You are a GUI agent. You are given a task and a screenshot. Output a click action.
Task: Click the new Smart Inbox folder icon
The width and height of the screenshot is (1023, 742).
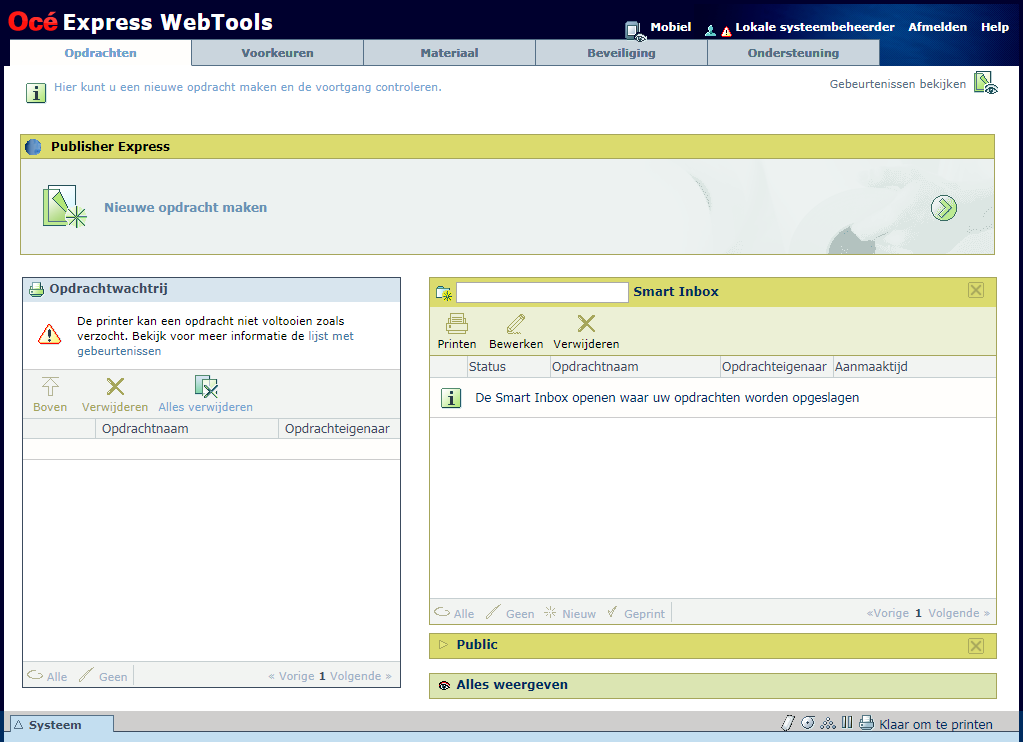point(444,293)
